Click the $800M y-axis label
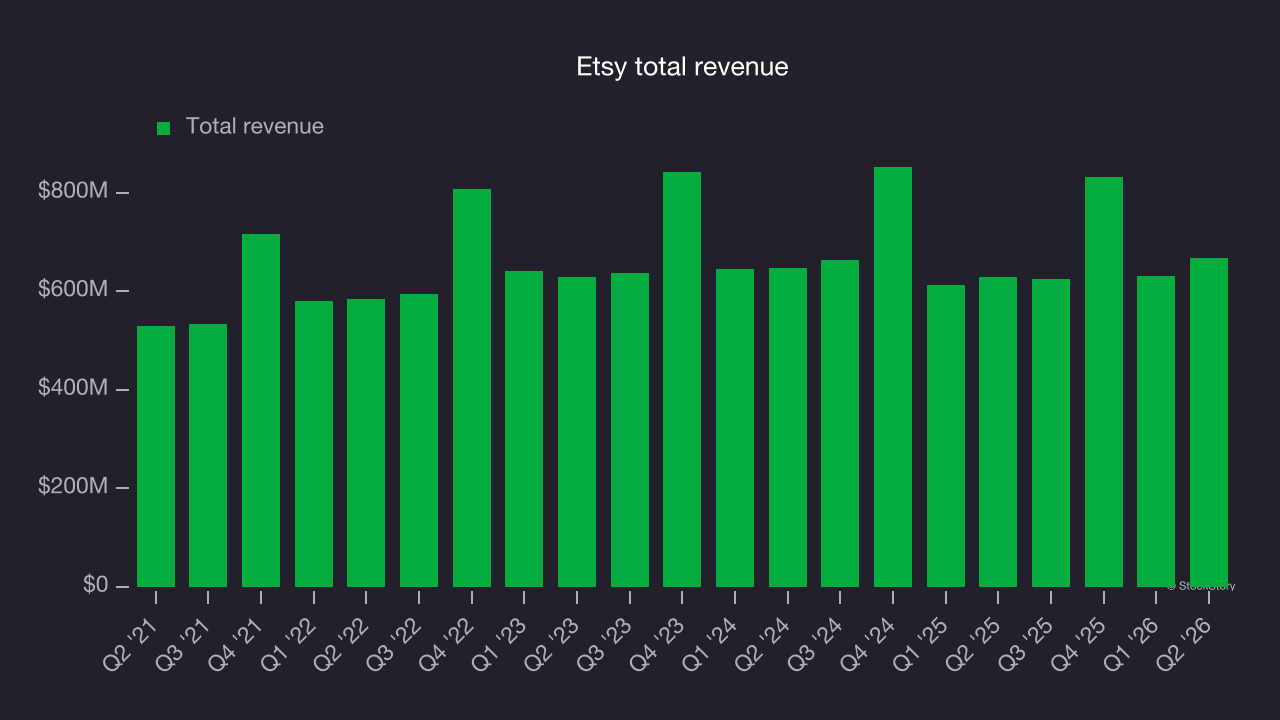The height and width of the screenshot is (720, 1280). point(73,190)
